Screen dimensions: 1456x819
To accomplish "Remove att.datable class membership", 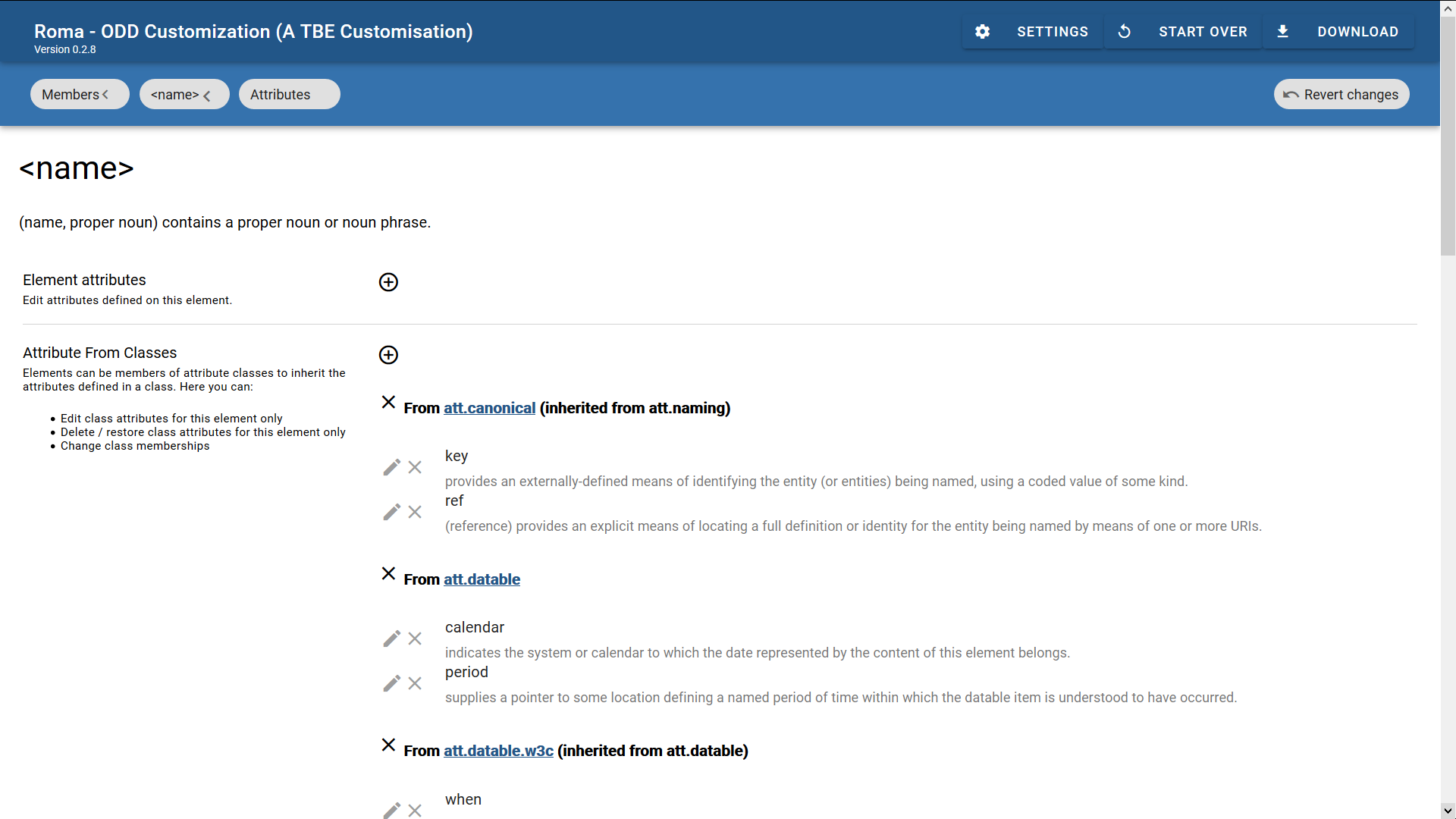I will [388, 573].
